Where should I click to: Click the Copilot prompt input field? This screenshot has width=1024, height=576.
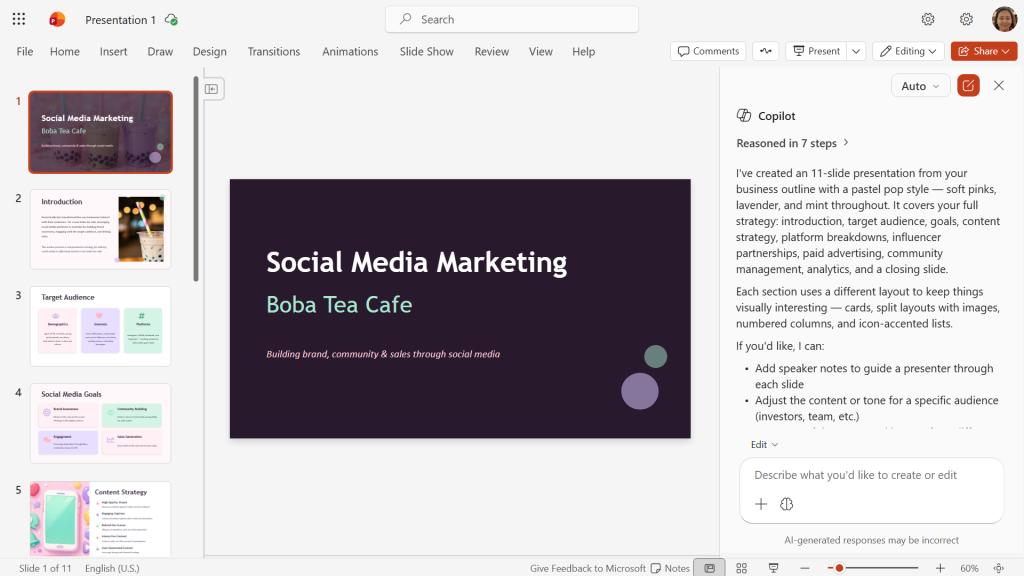(x=871, y=475)
